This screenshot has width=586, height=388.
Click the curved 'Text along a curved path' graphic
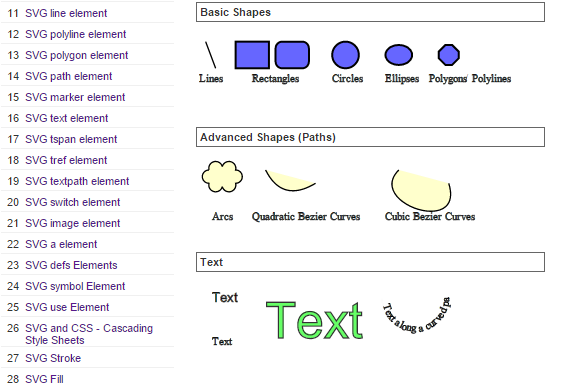(417, 315)
